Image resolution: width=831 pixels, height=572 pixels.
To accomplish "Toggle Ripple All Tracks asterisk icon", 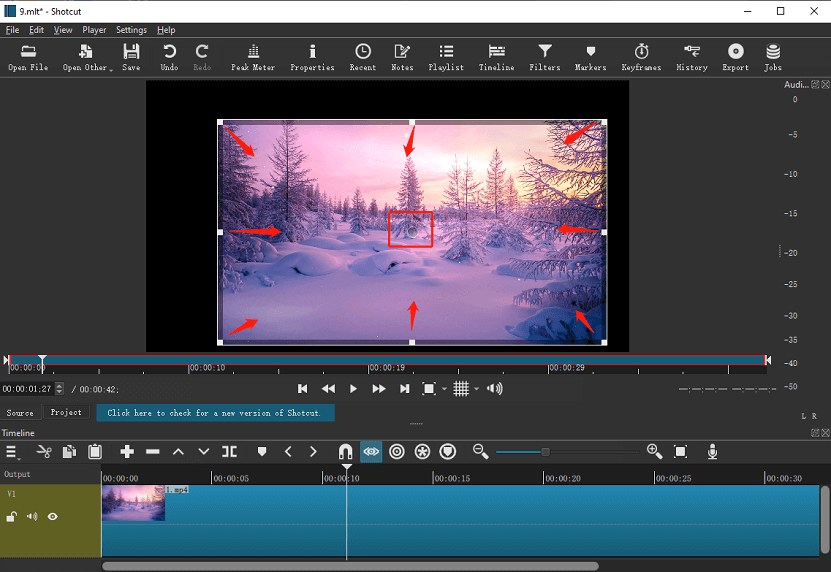I will pos(422,452).
